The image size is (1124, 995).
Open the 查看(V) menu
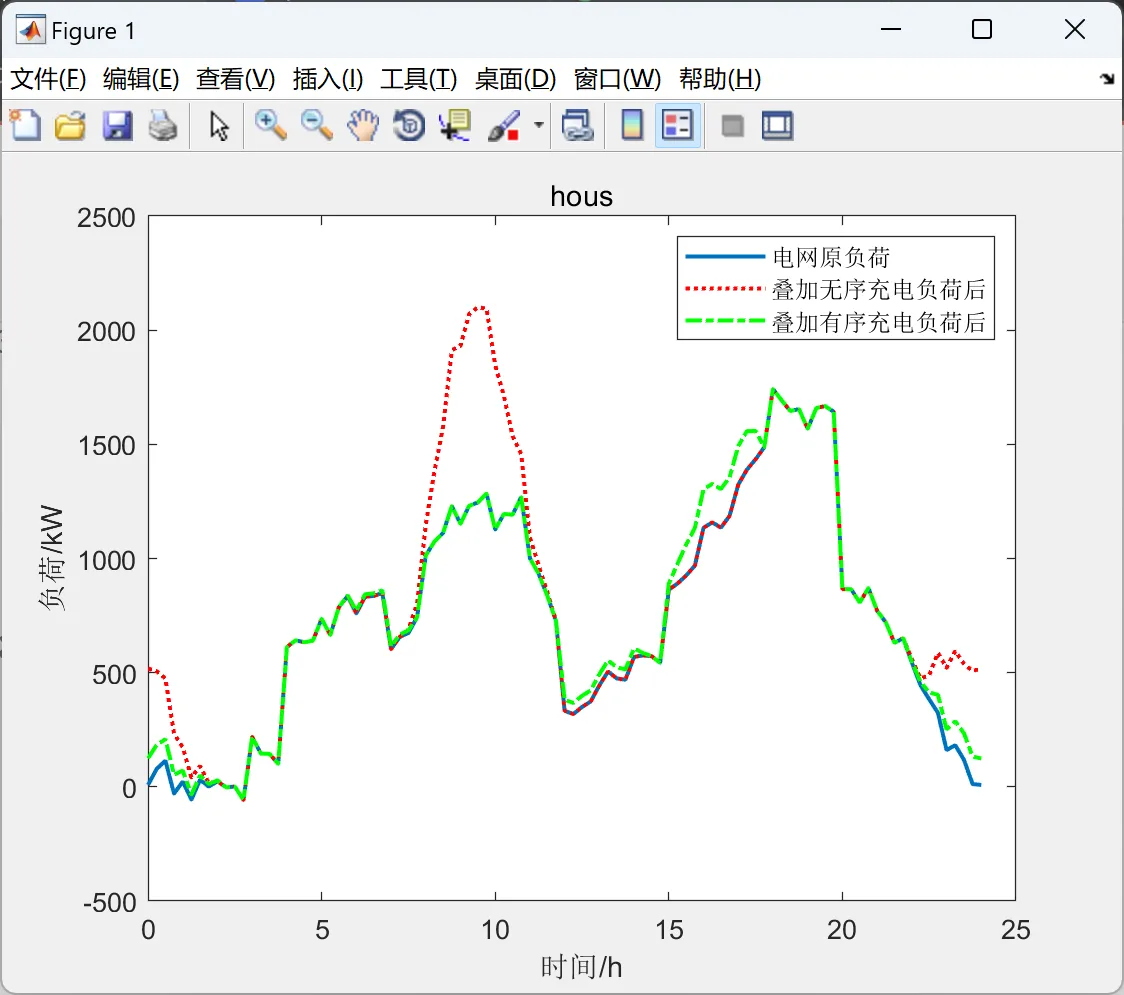235,79
